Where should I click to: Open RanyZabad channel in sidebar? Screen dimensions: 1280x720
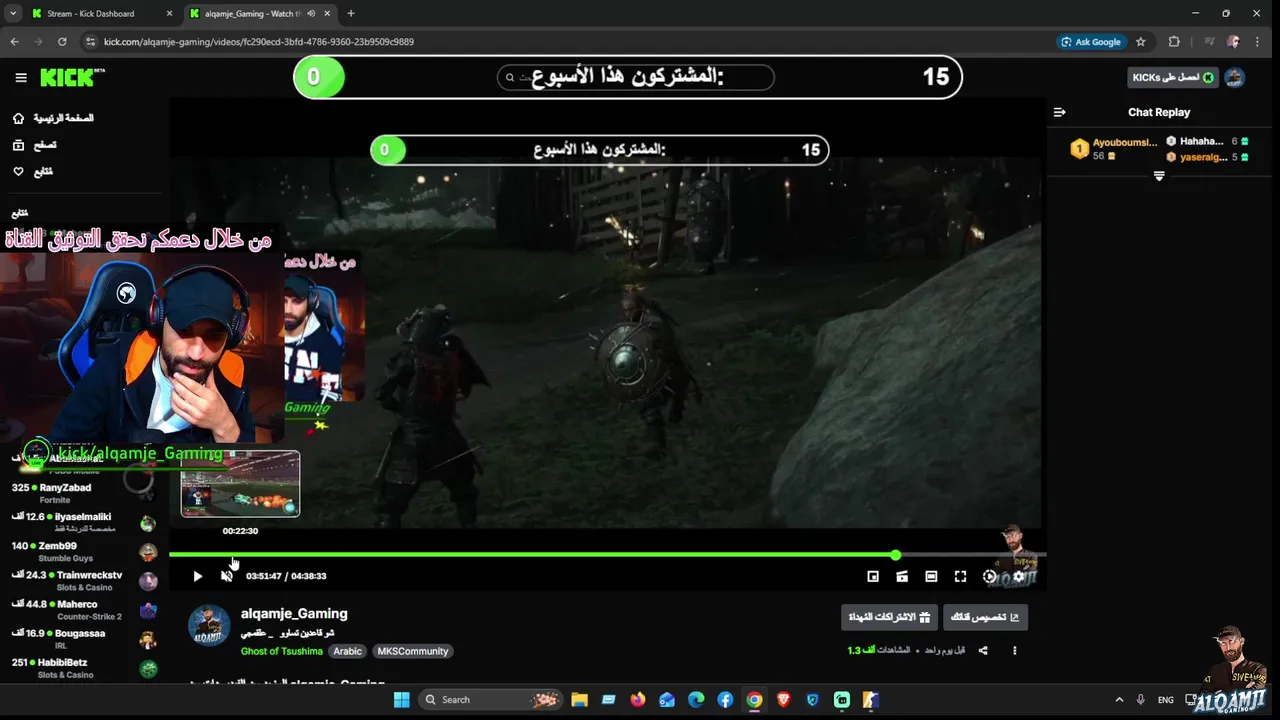coord(85,493)
